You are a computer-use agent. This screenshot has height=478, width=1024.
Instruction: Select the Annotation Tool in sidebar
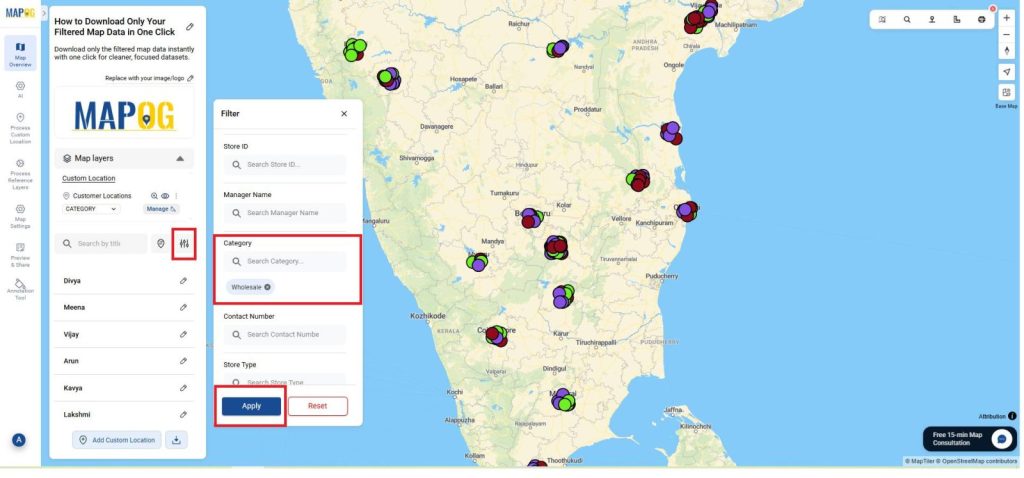(20, 290)
